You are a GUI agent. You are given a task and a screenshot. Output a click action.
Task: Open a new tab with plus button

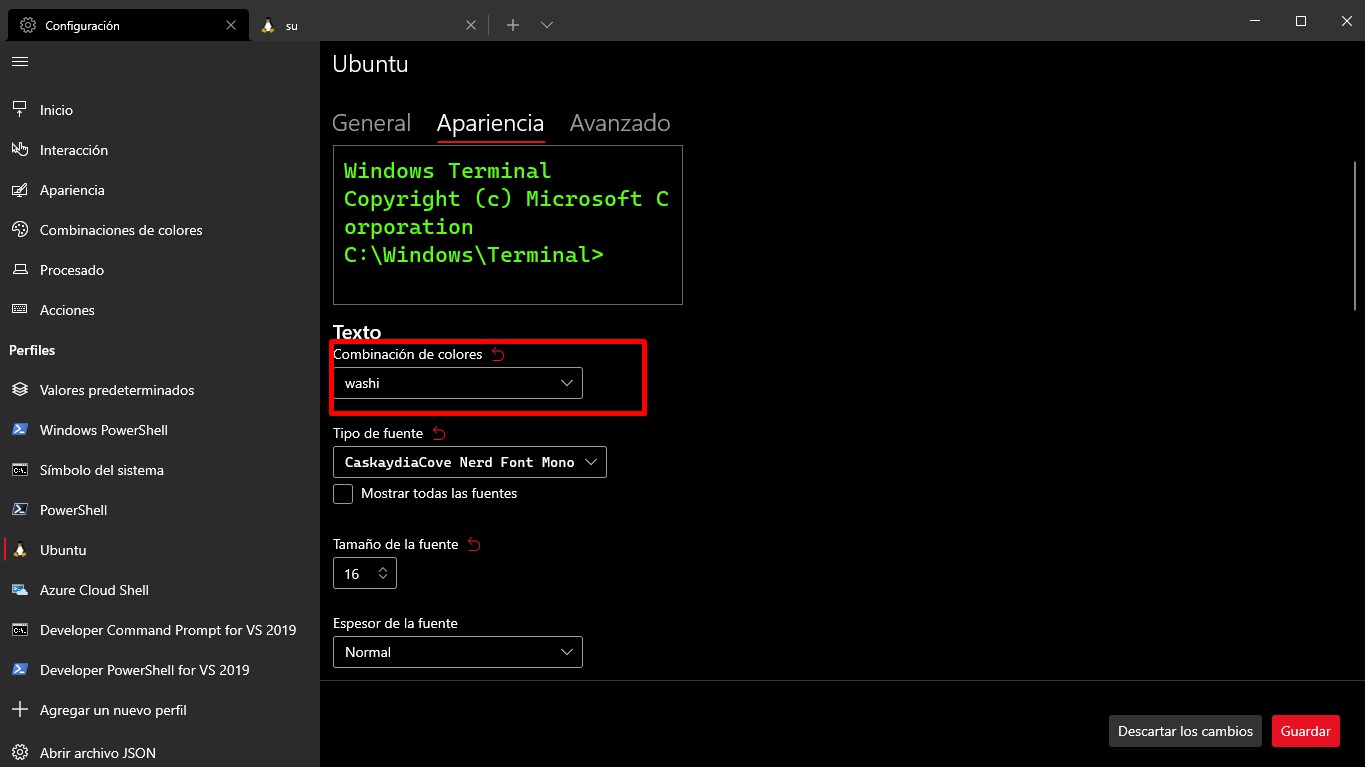pyautogui.click(x=513, y=25)
